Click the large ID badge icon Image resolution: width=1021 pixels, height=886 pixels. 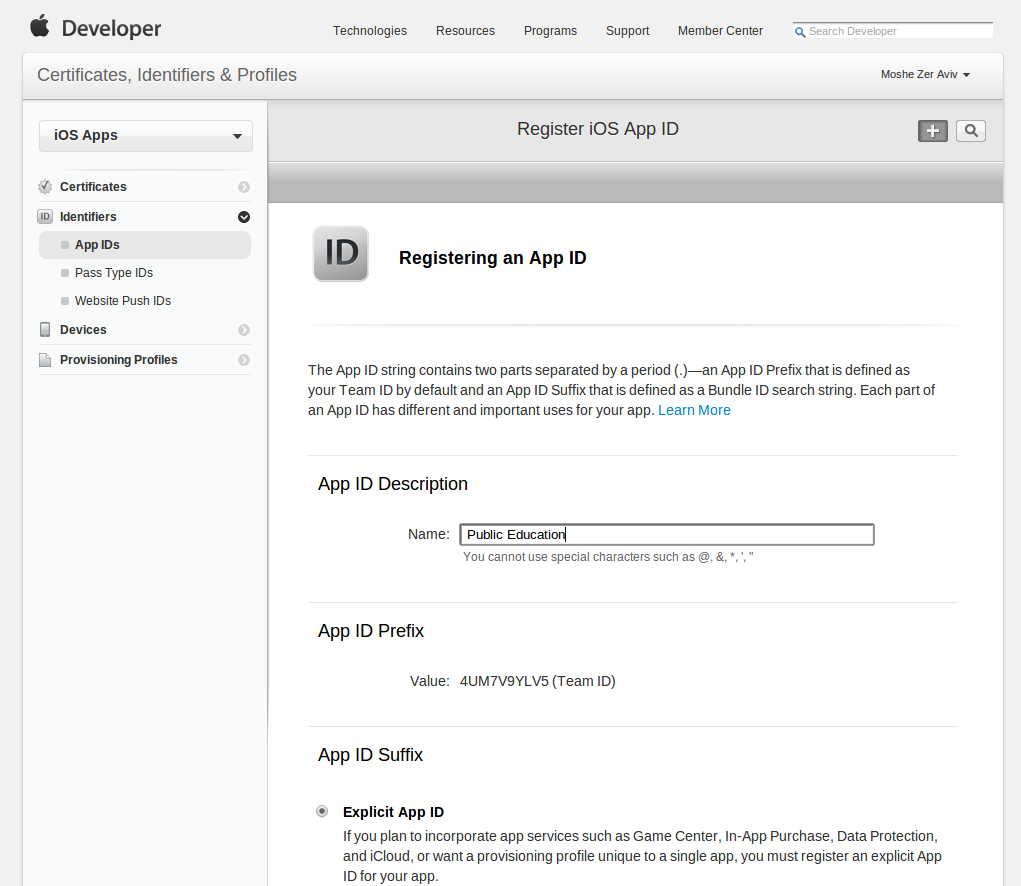[341, 254]
